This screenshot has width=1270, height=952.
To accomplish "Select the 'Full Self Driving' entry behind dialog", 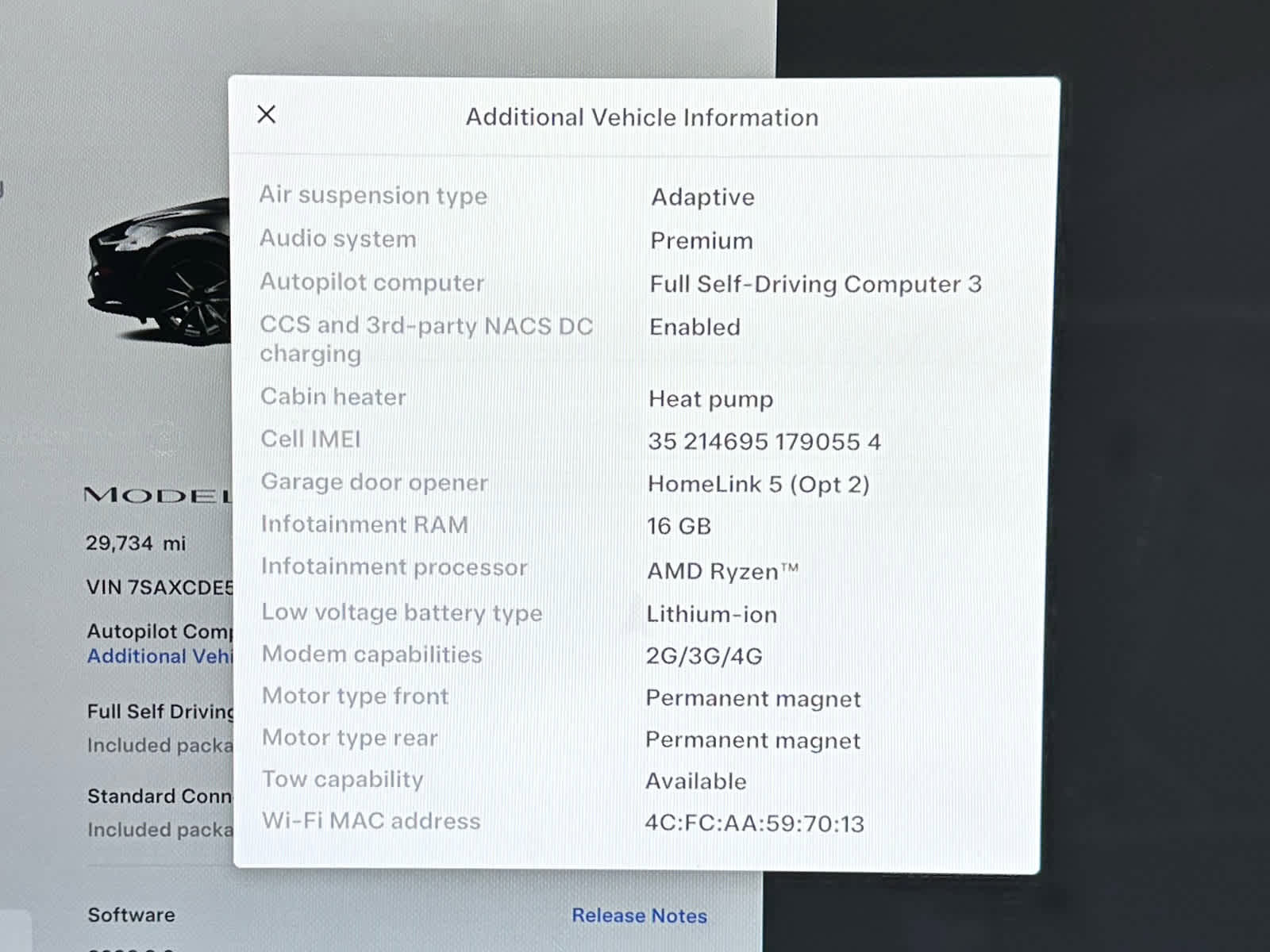I will click(160, 712).
